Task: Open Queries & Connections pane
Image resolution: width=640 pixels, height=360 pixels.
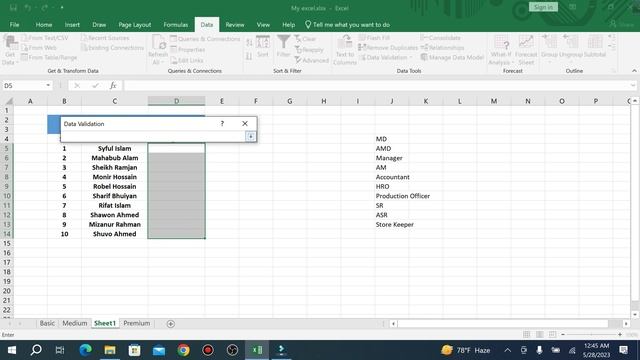Action: click(x=205, y=39)
